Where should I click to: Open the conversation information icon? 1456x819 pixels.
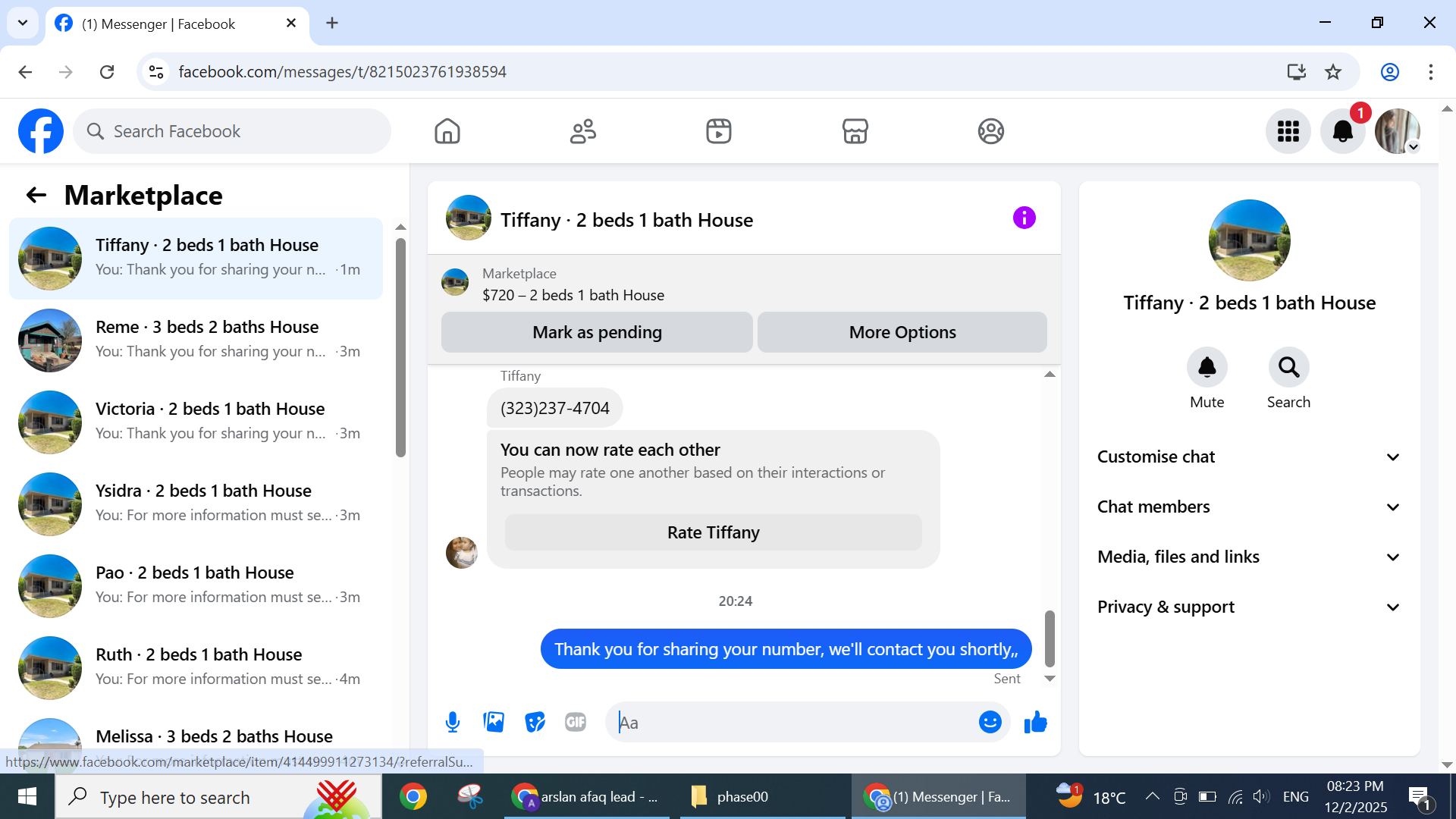tap(1024, 218)
